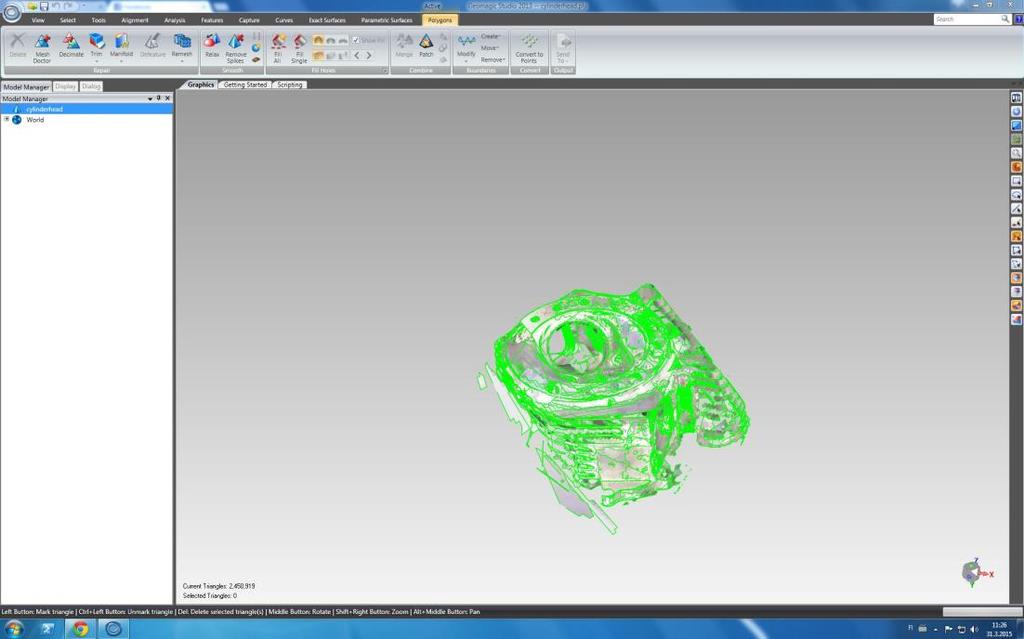Click the save icon in quick access toolbar
The width and height of the screenshot is (1024, 639).
click(44, 6)
